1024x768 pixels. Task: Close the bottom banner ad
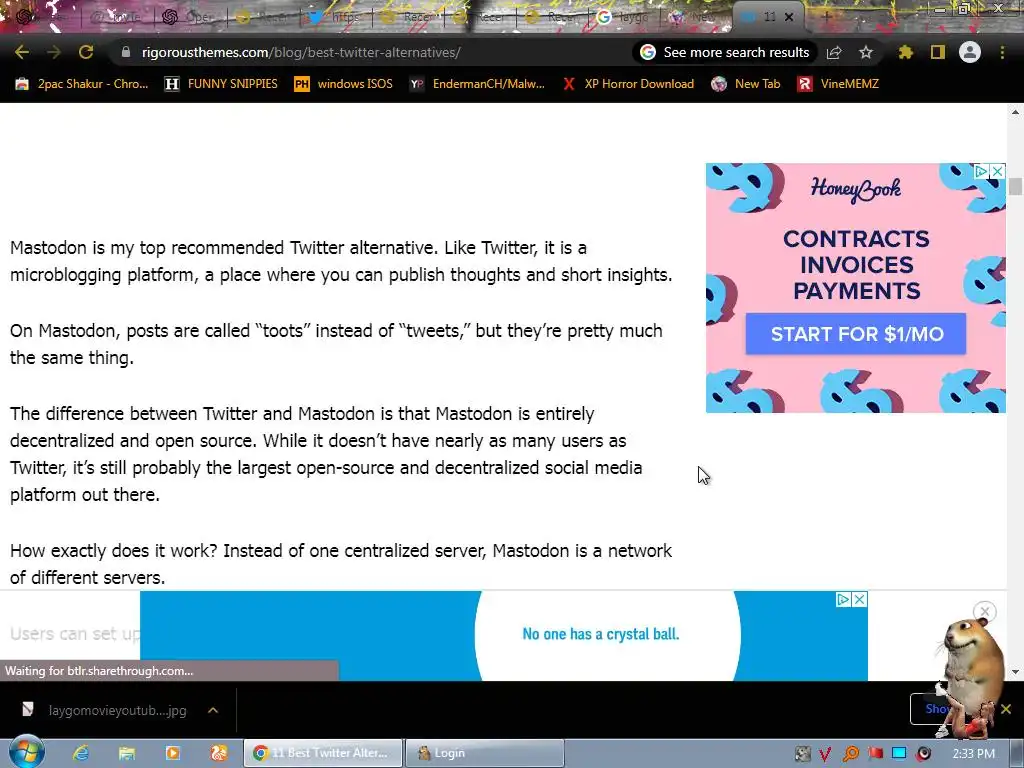[859, 599]
